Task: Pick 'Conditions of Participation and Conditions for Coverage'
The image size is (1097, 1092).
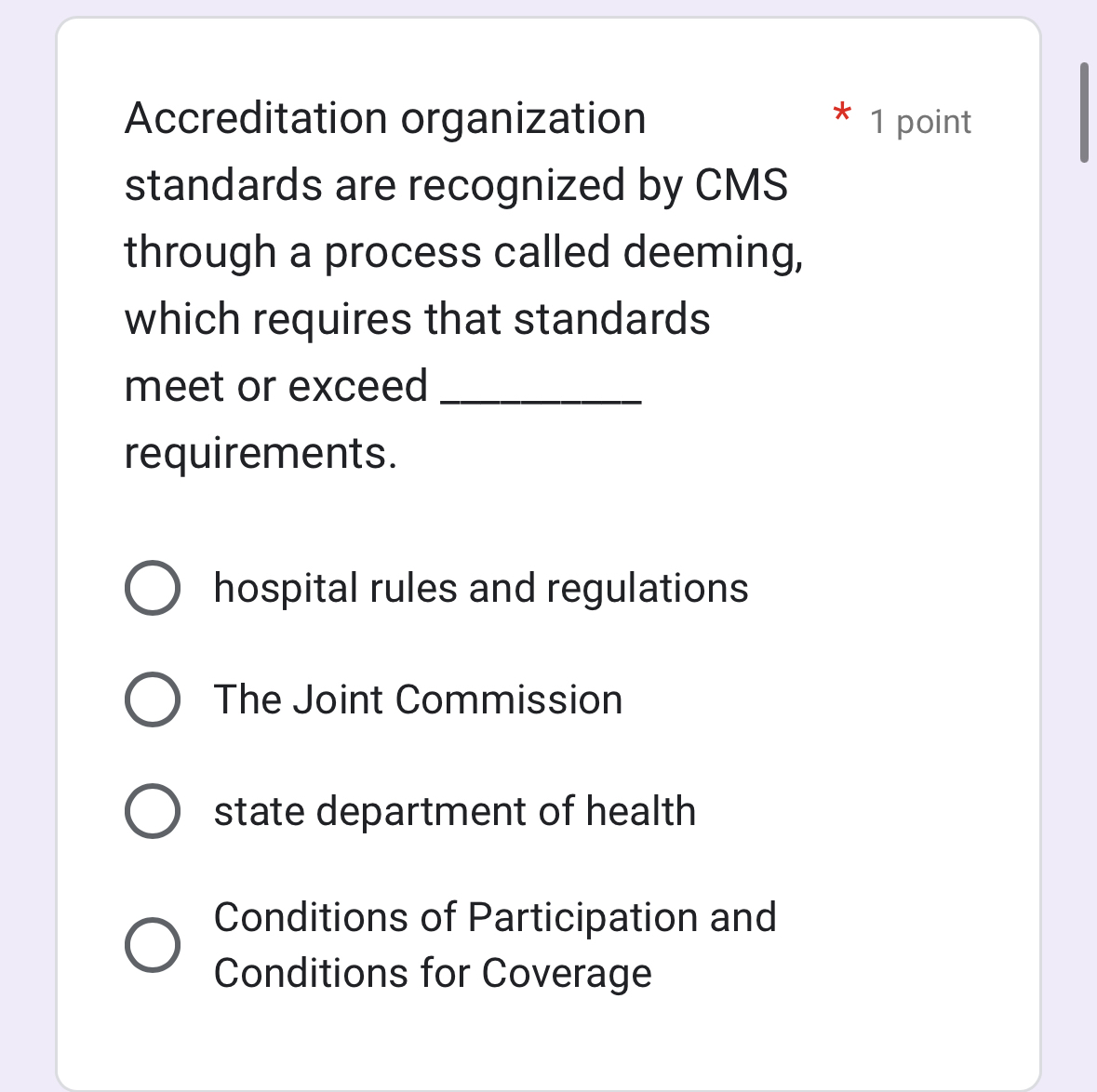Action: click(x=153, y=945)
